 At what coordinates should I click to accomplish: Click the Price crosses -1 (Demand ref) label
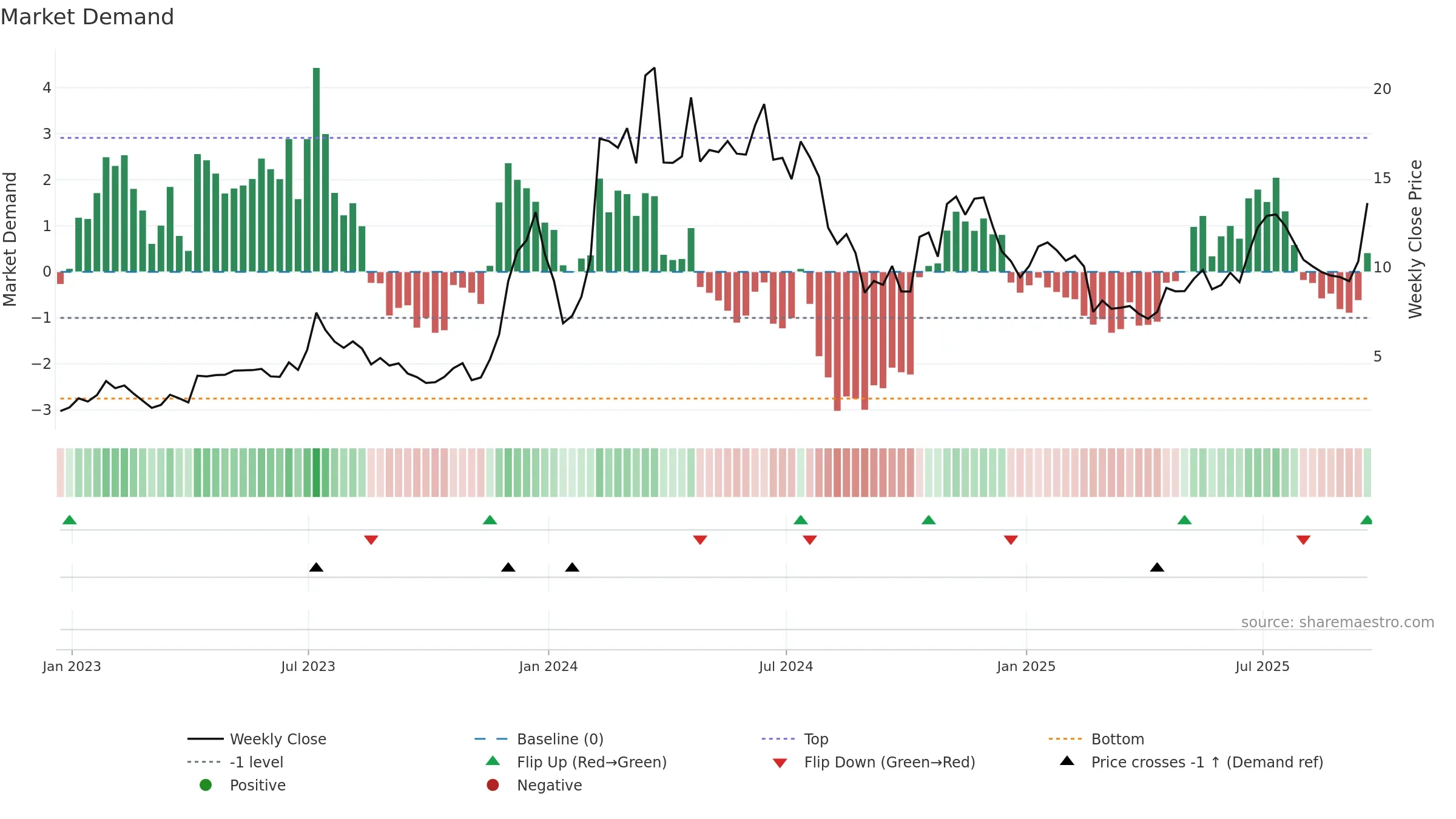click(x=1207, y=762)
